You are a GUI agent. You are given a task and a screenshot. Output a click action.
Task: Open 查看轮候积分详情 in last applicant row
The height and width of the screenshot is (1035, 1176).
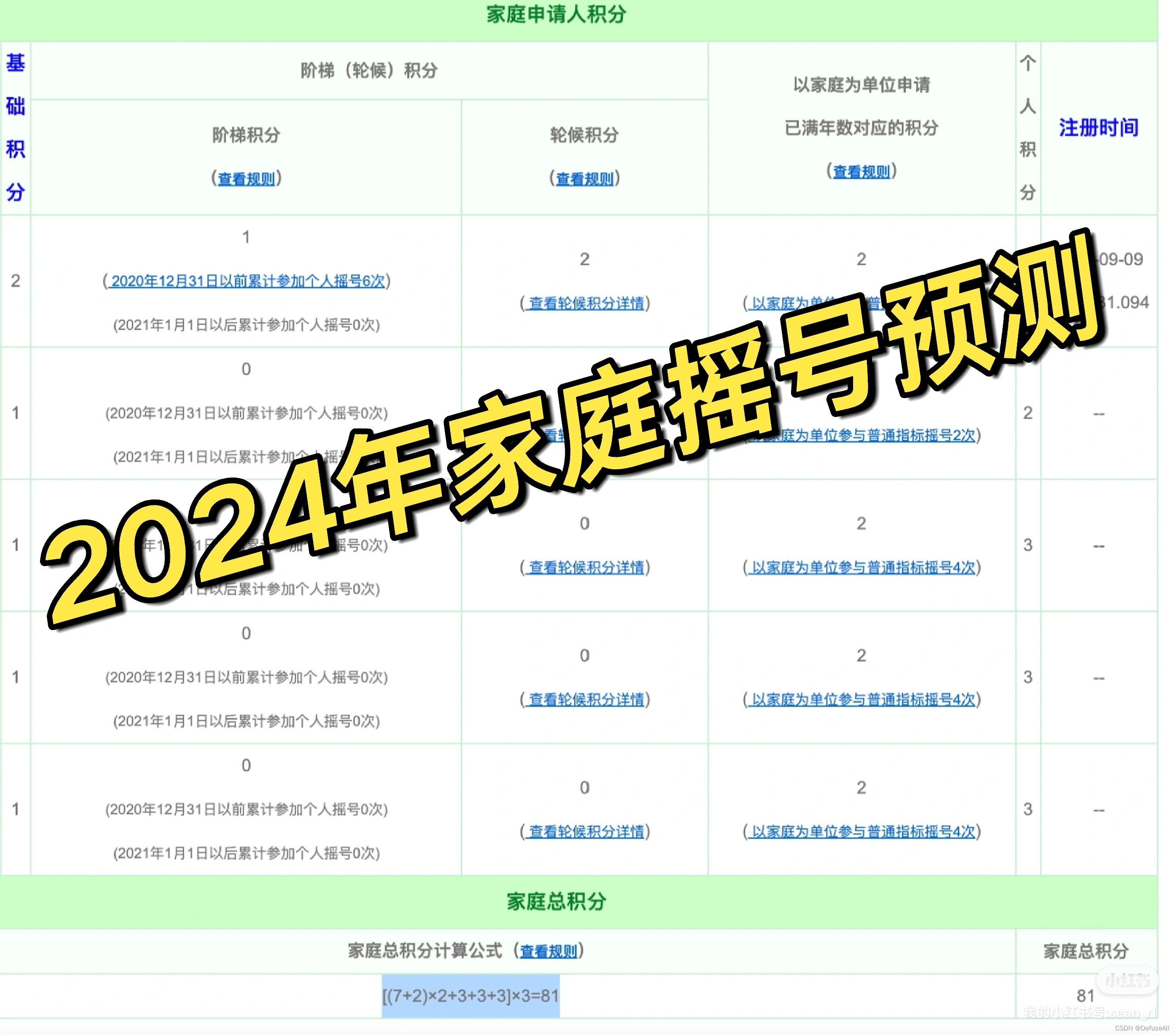(586, 832)
